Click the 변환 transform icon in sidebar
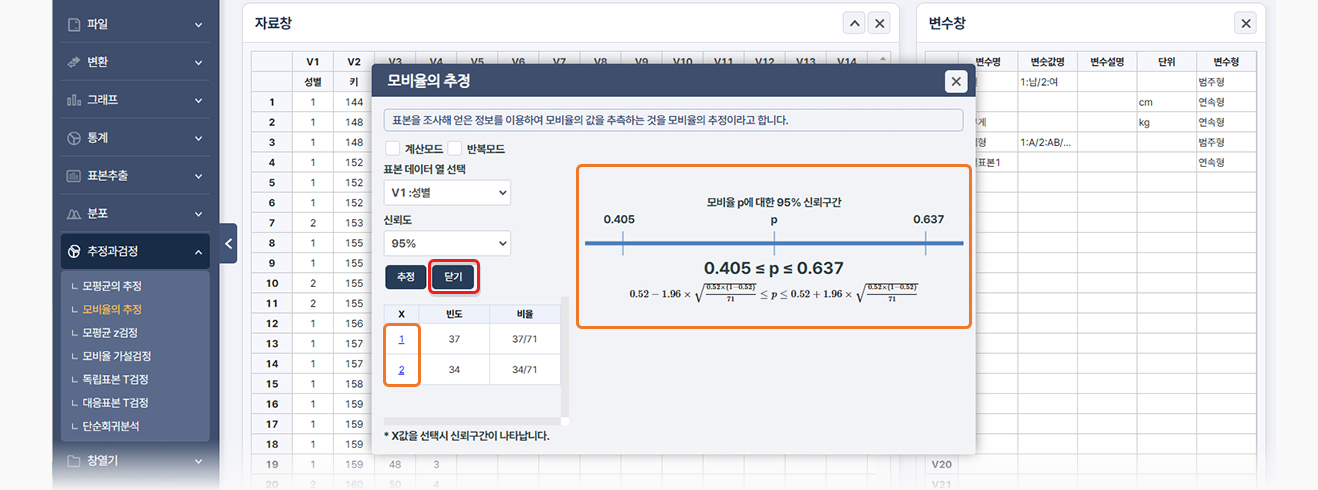 coord(73,62)
